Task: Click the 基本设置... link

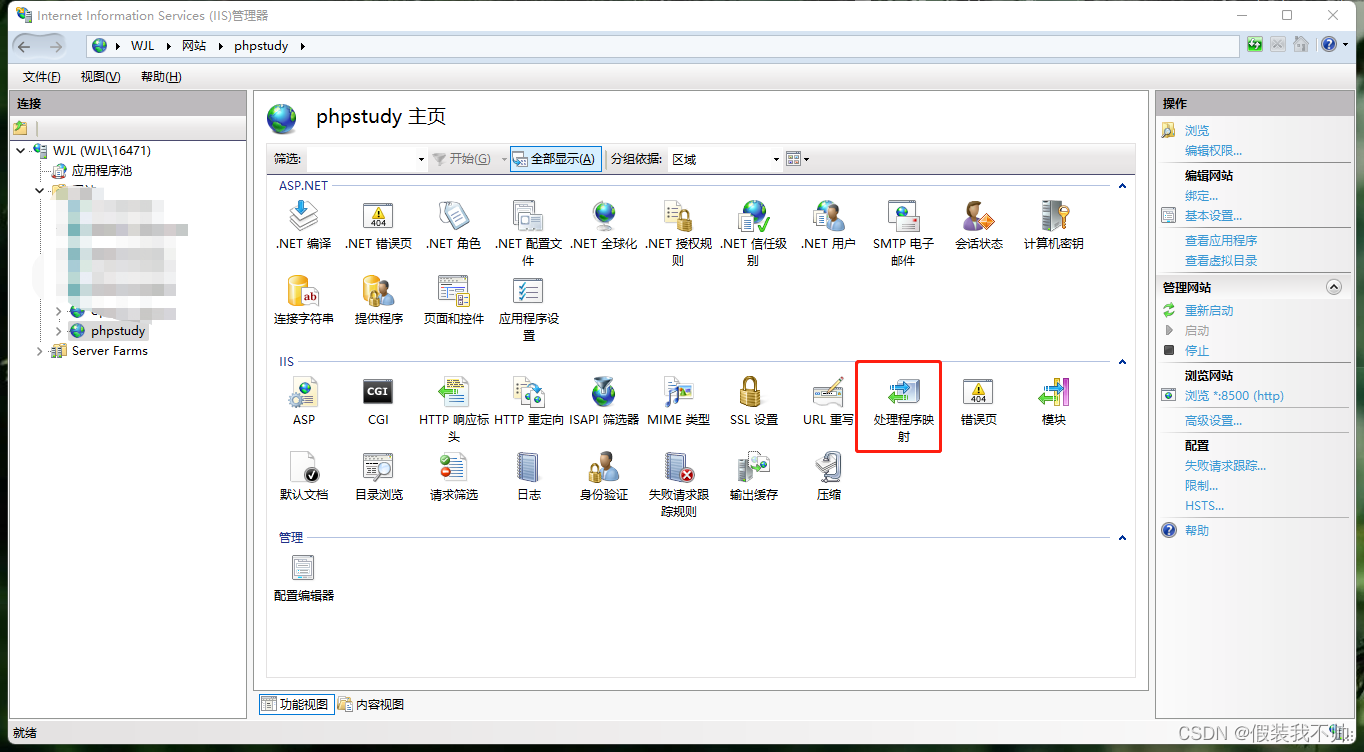Action: click(1213, 216)
